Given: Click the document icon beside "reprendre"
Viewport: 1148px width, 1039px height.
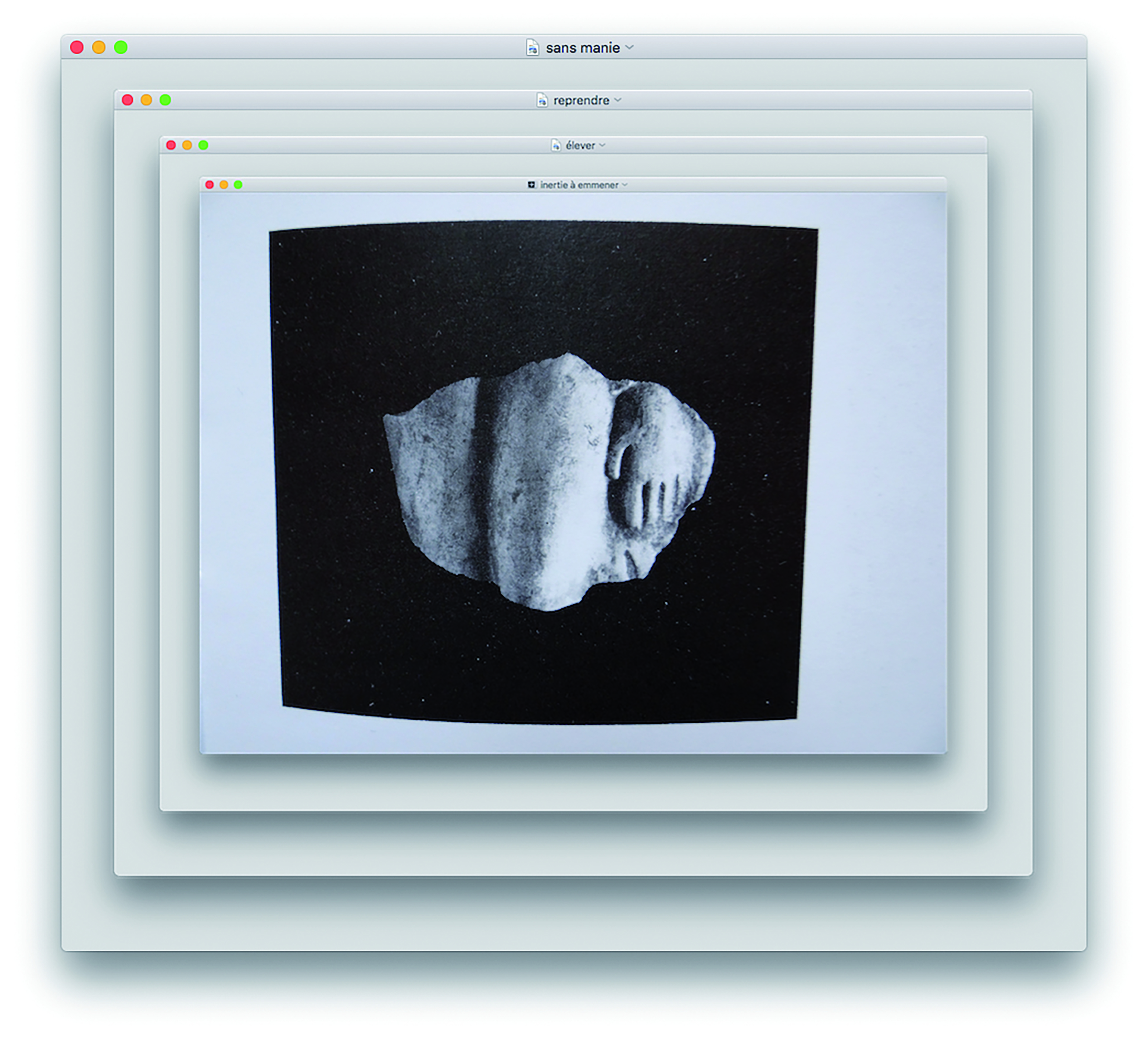Looking at the screenshot, I should pos(542,100).
